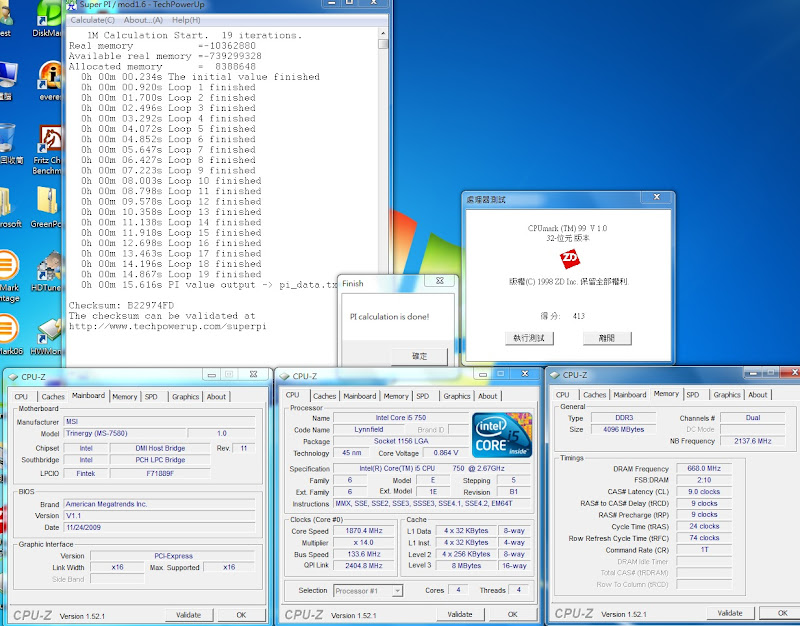Open Memory tab in the processor CPU-Z window

[396, 396]
